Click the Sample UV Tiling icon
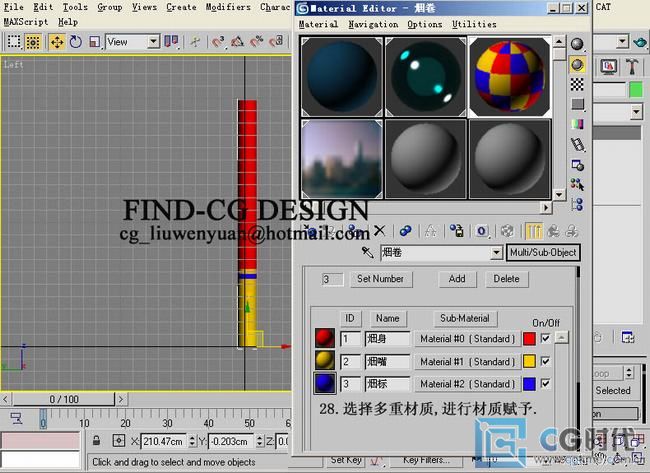Viewport: 650px width, 473px height. tap(577, 104)
